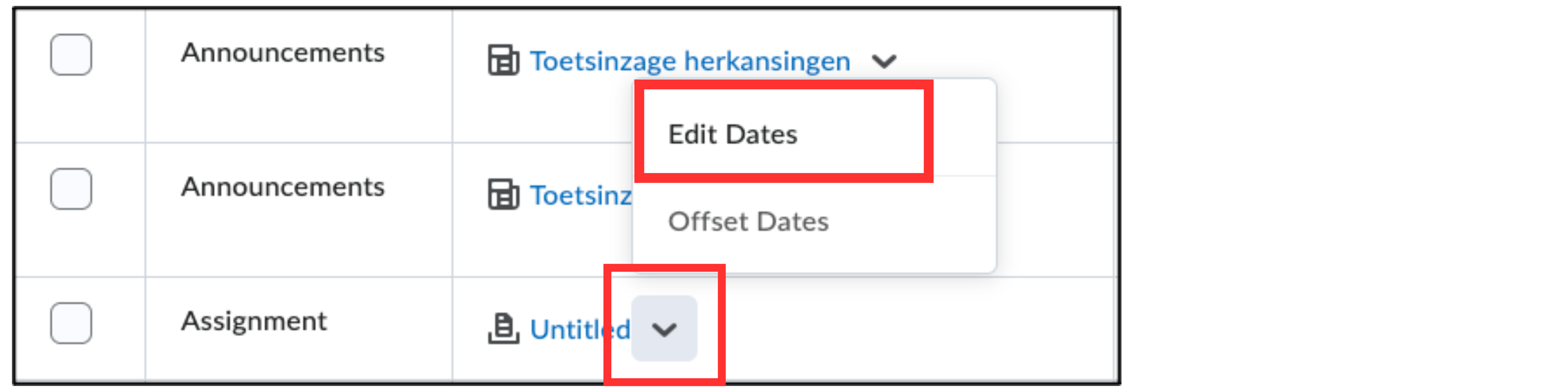Click the Assignment type label
This screenshot has width=1568, height=392.
coord(254,321)
